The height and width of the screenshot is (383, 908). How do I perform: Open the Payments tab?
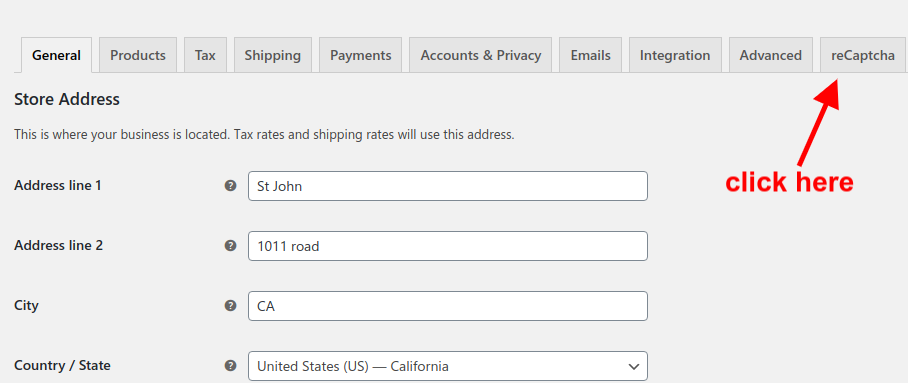361,56
